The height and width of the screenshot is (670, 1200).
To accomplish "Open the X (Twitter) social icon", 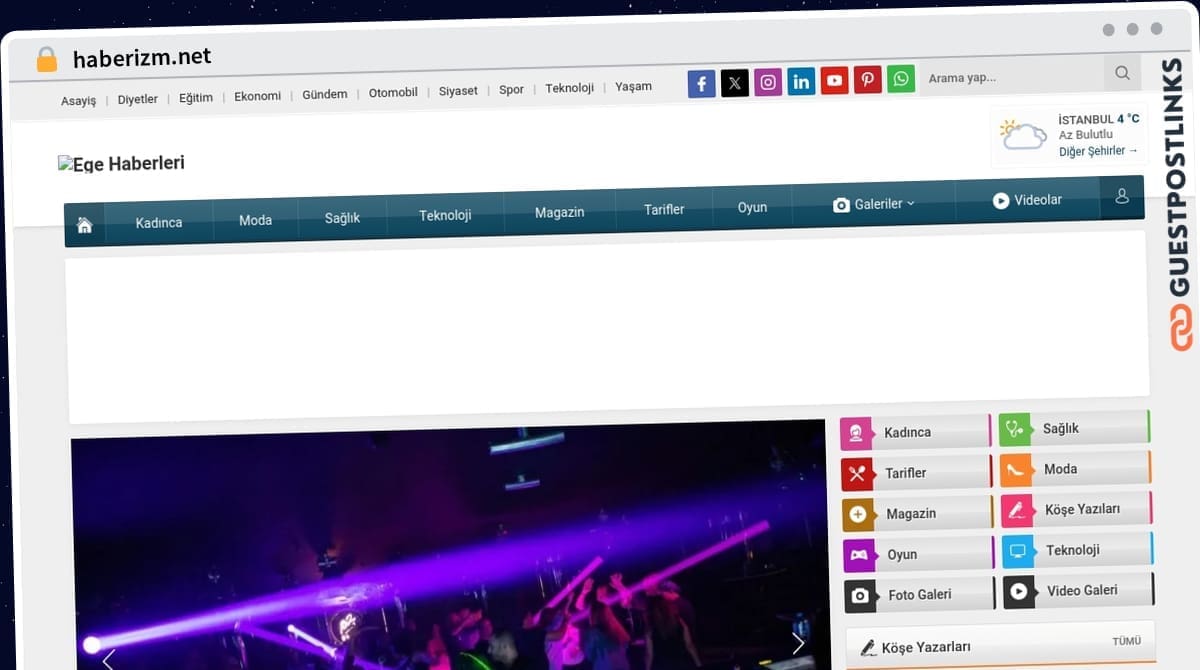I will tap(735, 83).
